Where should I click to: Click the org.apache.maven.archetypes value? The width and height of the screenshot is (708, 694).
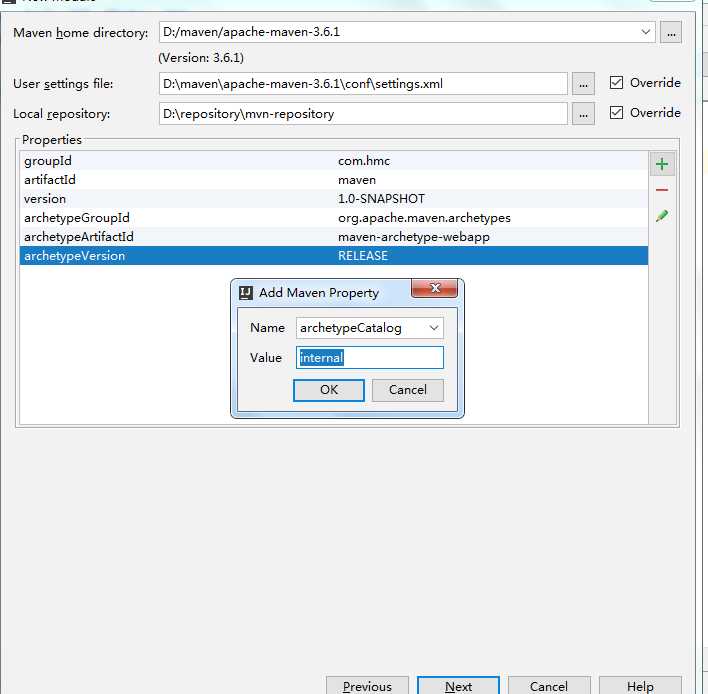pos(424,218)
